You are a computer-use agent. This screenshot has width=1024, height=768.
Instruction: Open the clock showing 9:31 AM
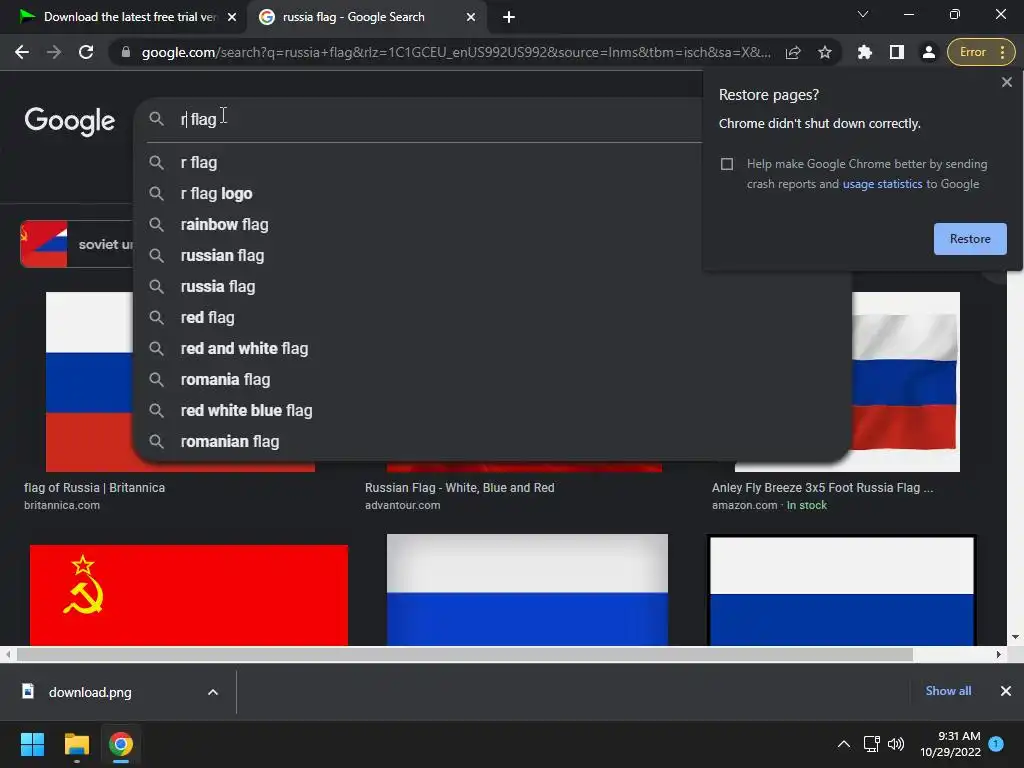point(951,744)
